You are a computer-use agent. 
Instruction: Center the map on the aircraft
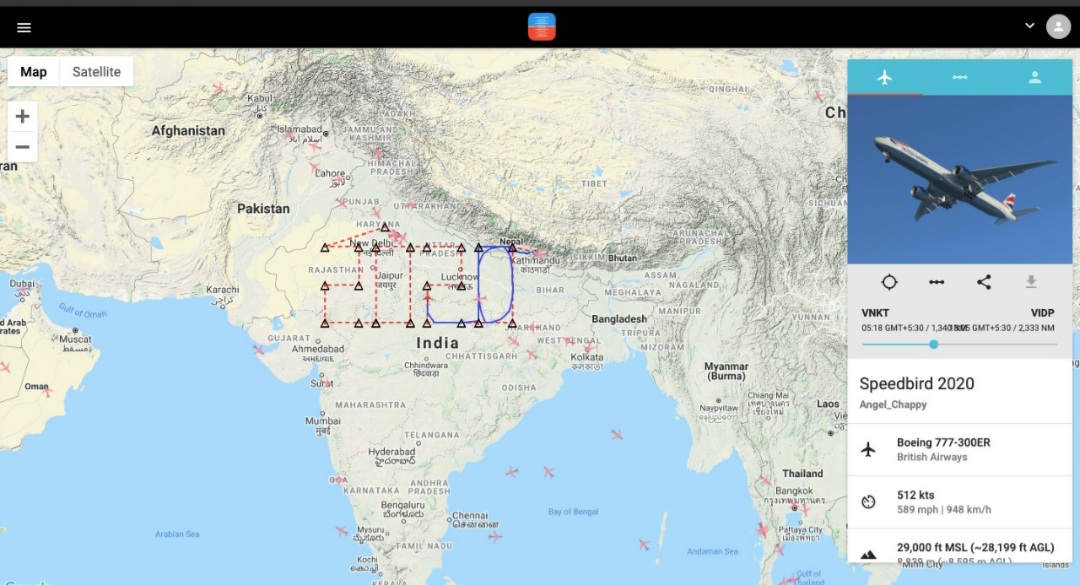click(889, 282)
